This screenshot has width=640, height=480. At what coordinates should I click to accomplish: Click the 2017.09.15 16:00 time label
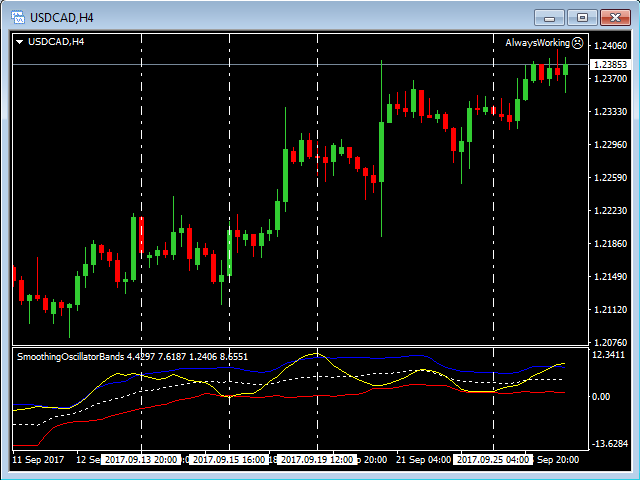pyautogui.click(x=229, y=460)
